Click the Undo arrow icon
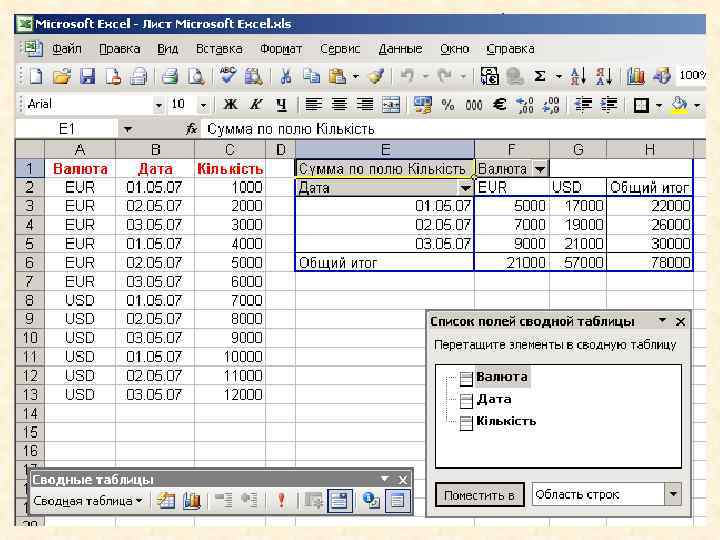 (x=407, y=76)
